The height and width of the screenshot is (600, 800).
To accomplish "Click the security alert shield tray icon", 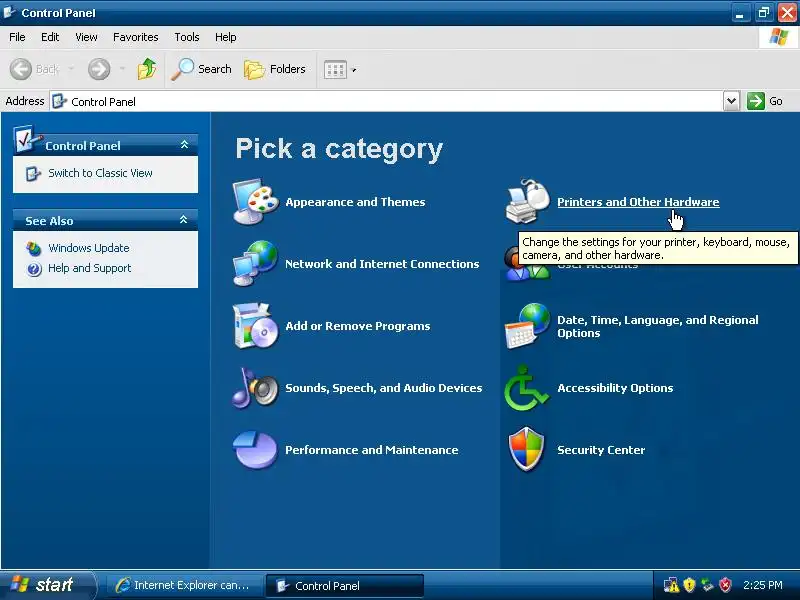I will (689, 585).
